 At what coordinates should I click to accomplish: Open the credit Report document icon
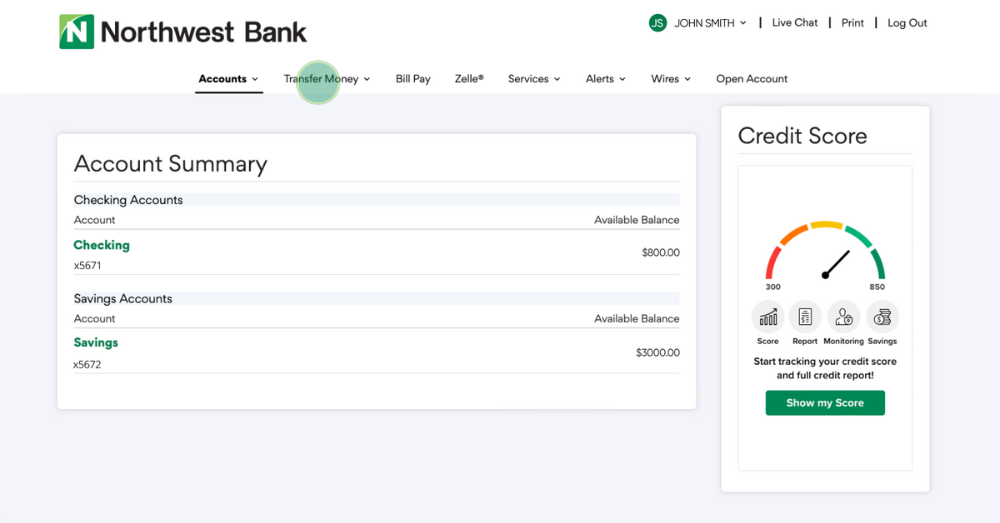pos(805,318)
